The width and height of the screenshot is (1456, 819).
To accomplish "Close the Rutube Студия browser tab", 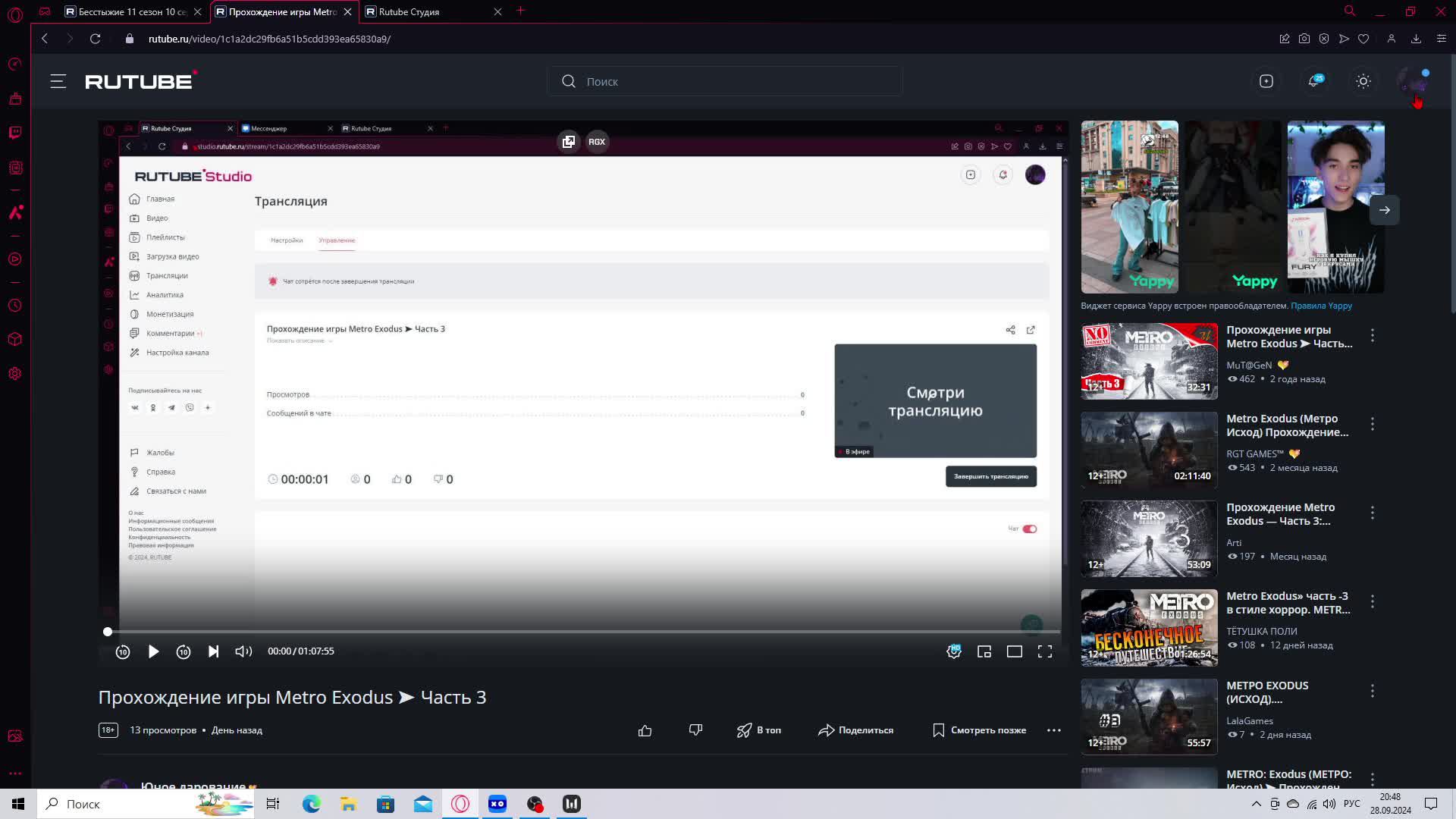I will [497, 11].
